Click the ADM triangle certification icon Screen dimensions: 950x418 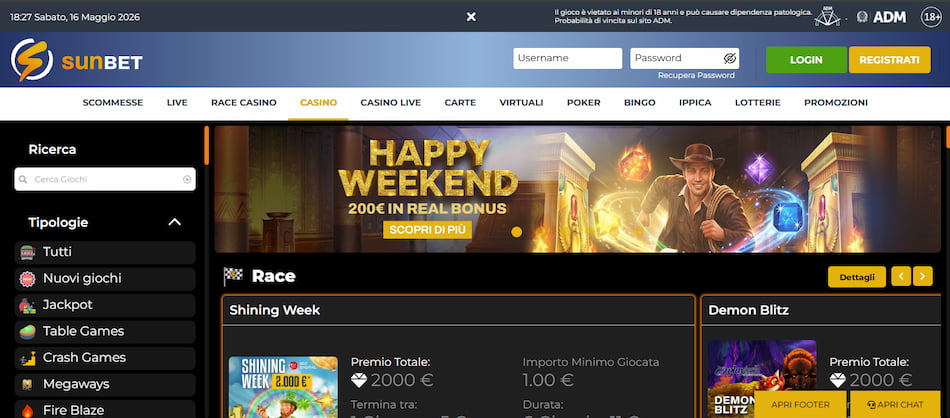(x=827, y=17)
